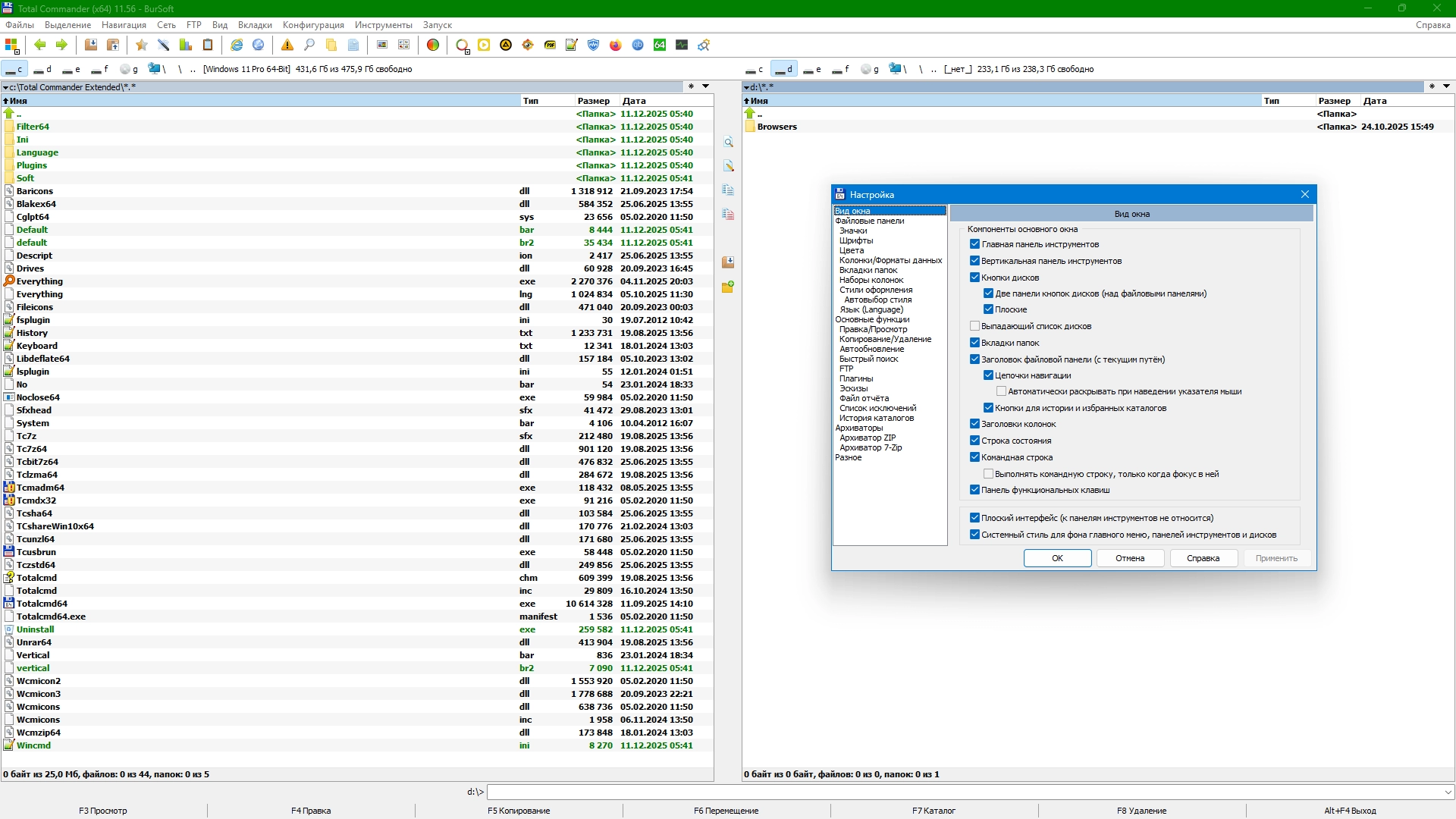The image size is (1456, 819).
Task: Click the yellow star favorites icon
Action: pyautogui.click(x=141, y=45)
